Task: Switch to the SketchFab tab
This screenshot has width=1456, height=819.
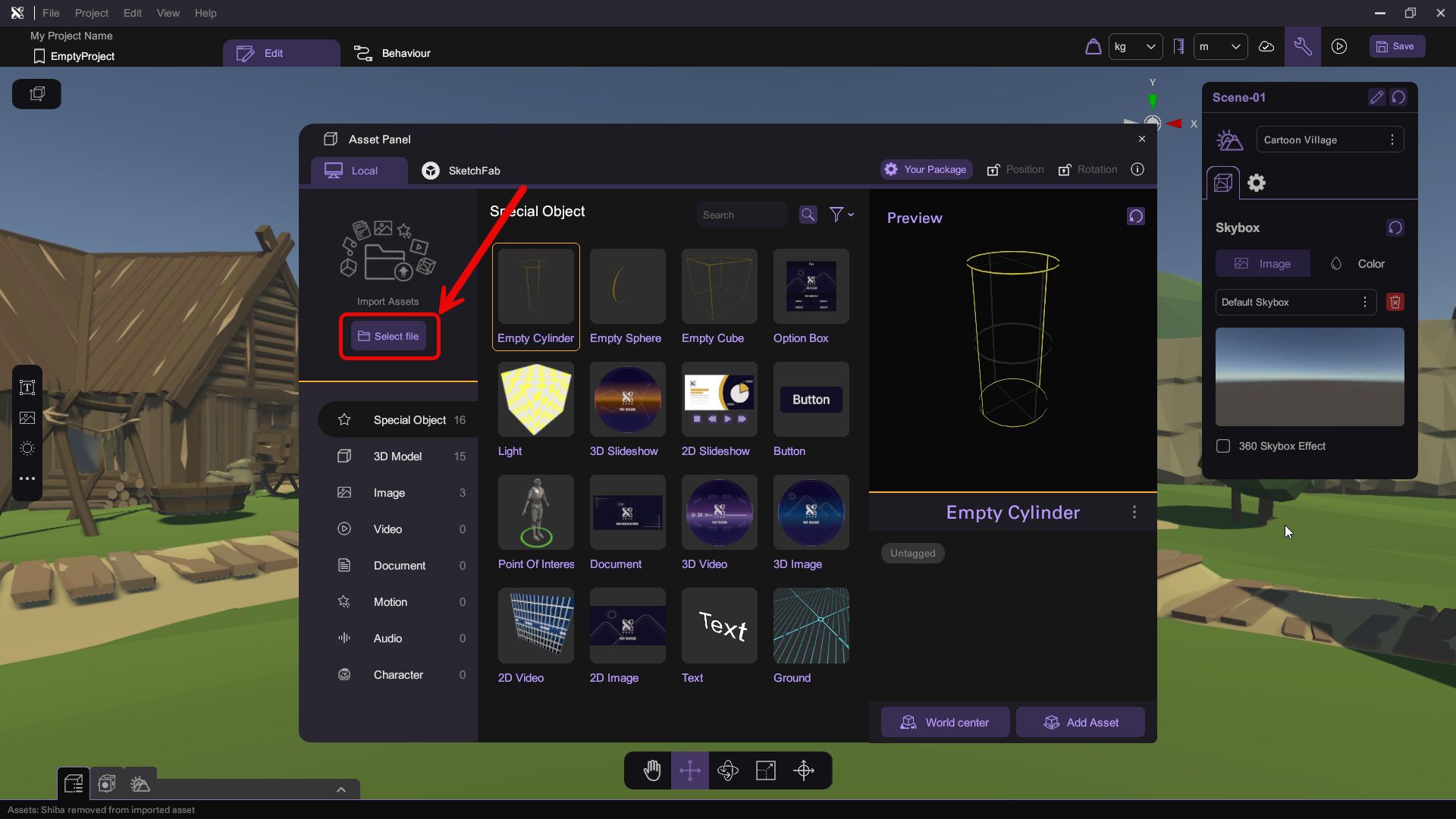Action: click(x=461, y=171)
